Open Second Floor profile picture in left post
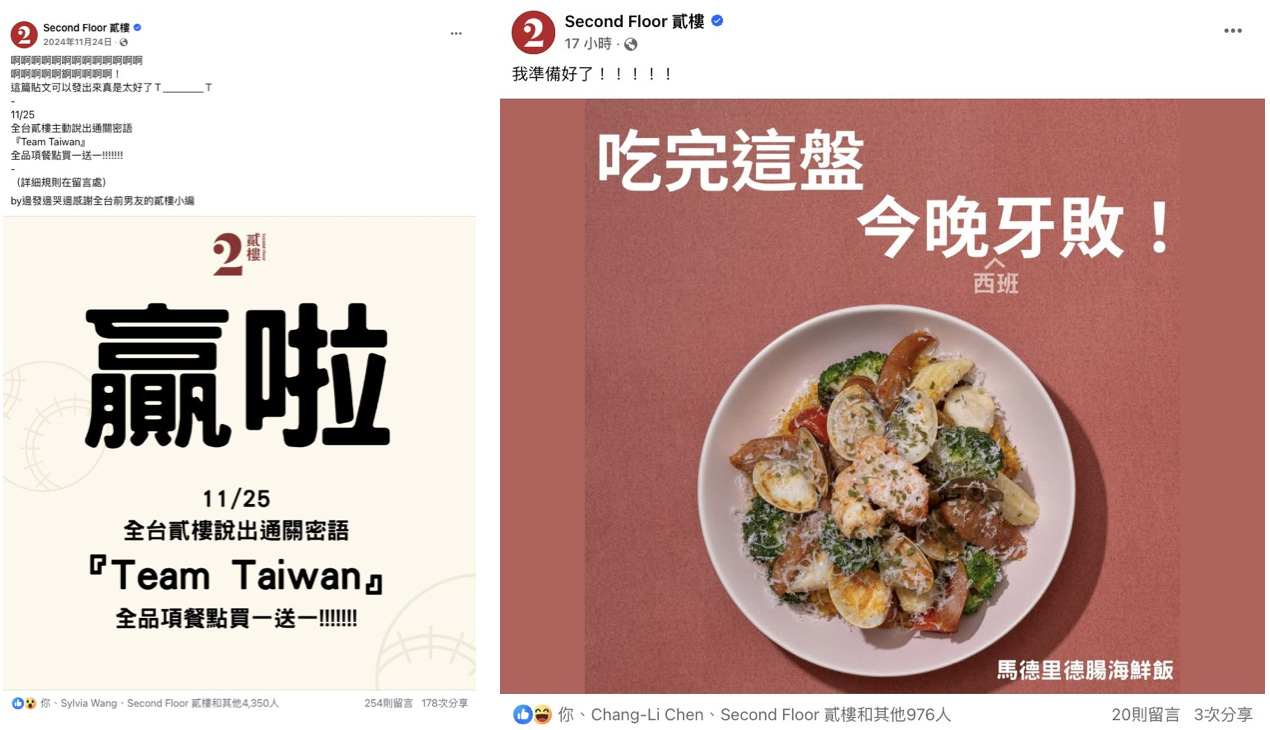This screenshot has height=730, width=1270. [24, 35]
